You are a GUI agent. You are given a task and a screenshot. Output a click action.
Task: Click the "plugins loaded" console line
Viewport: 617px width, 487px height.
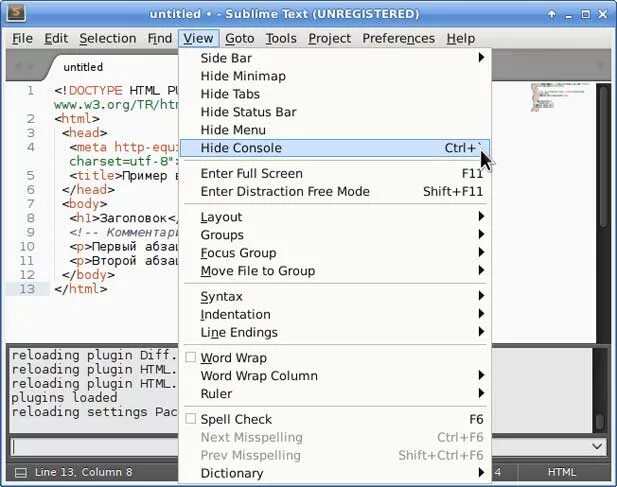(x=64, y=398)
